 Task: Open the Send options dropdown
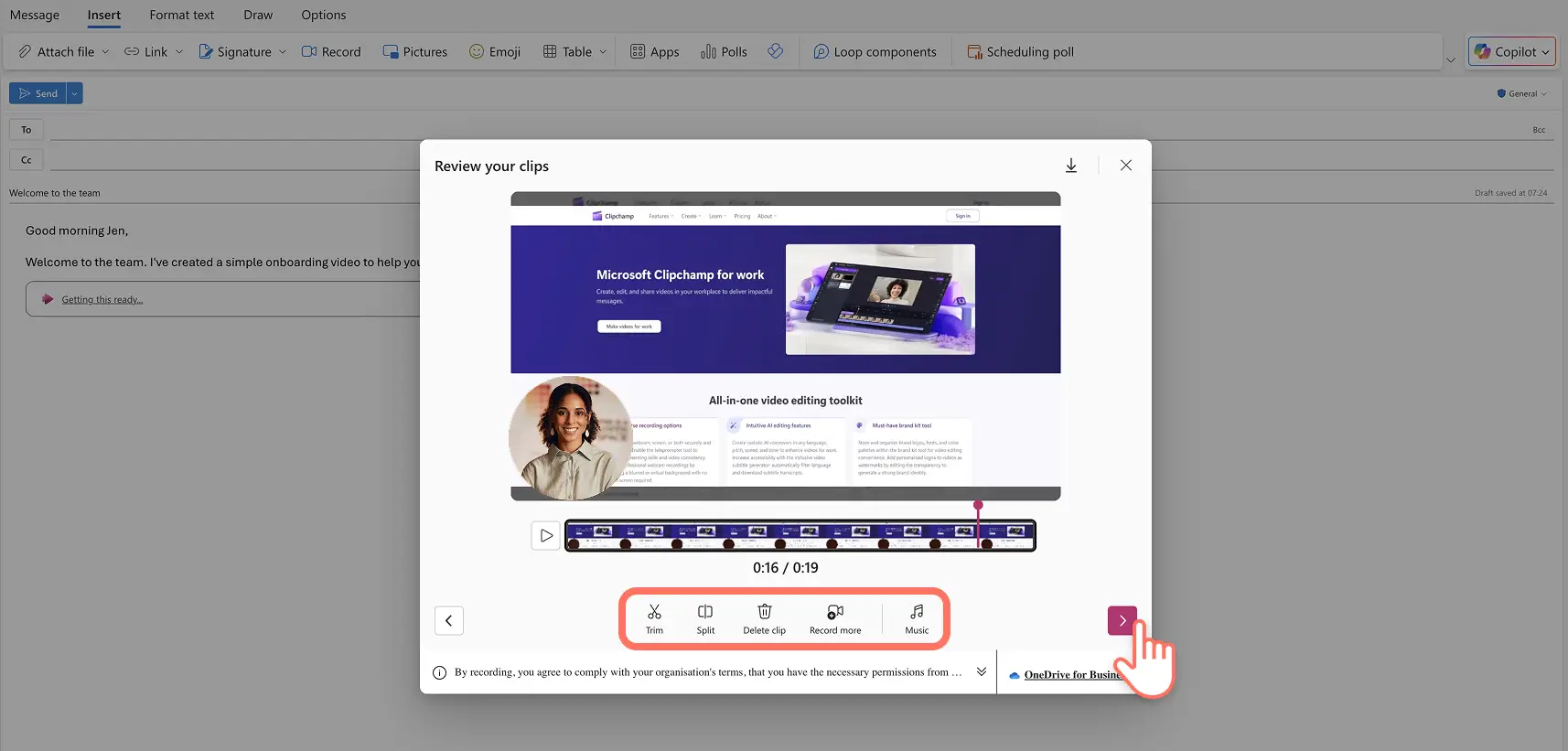(75, 93)
